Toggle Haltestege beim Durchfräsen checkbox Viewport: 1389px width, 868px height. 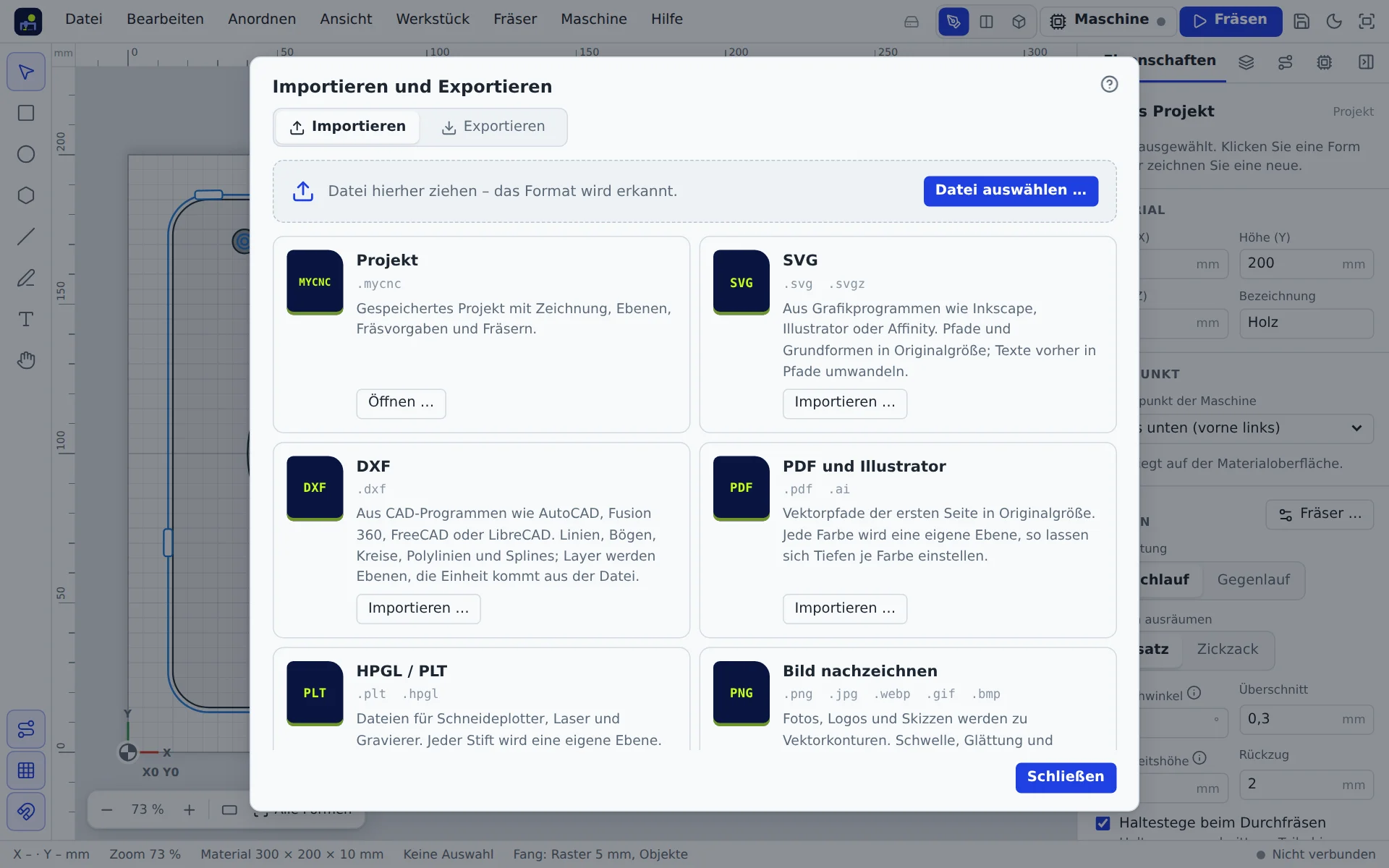coord(1103,823)
